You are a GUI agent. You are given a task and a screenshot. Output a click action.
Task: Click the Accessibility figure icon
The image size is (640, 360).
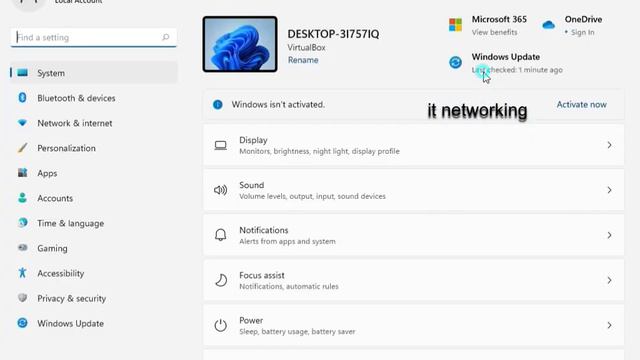(x=22, y=273)
